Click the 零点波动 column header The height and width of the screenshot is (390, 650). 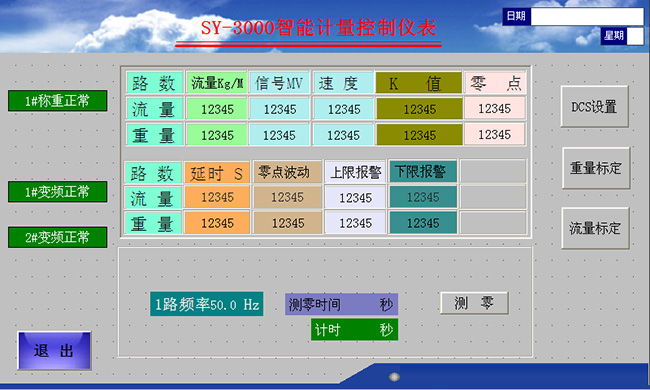[x=287, y=172]
